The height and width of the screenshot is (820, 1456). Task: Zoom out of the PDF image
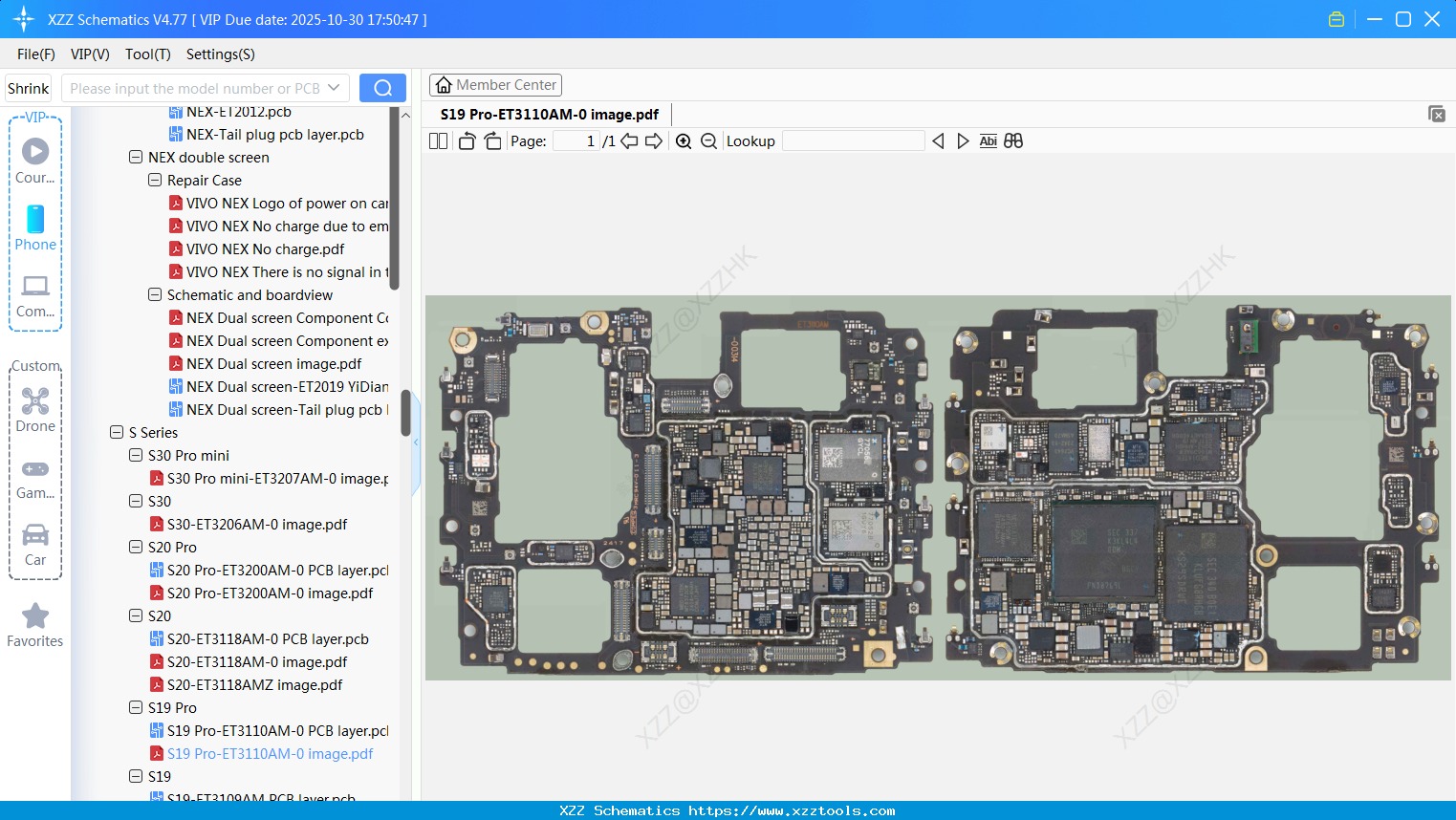[x=708, y=141]
